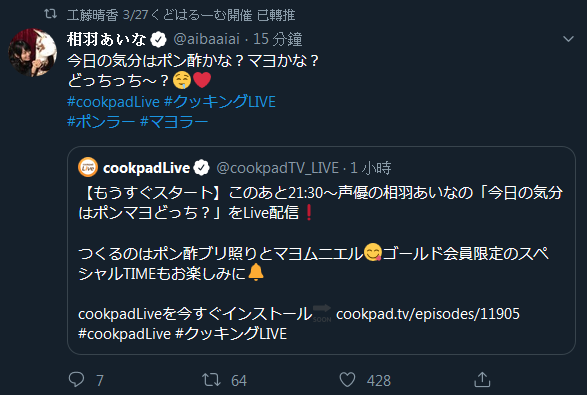Expand the tweet options chevron

click(568, 39)
